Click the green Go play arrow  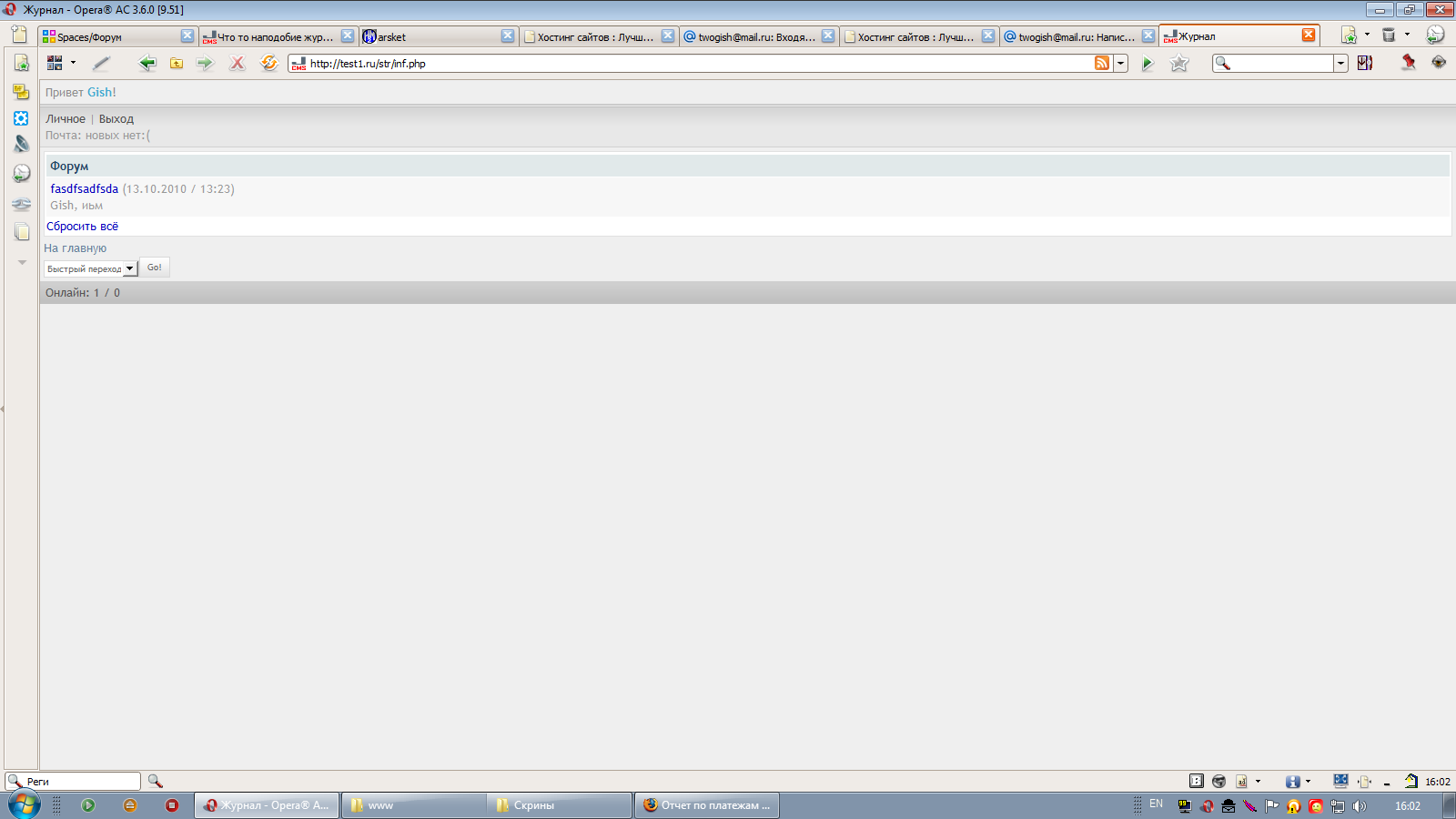pyautogui.click(x=1148, y=64)
